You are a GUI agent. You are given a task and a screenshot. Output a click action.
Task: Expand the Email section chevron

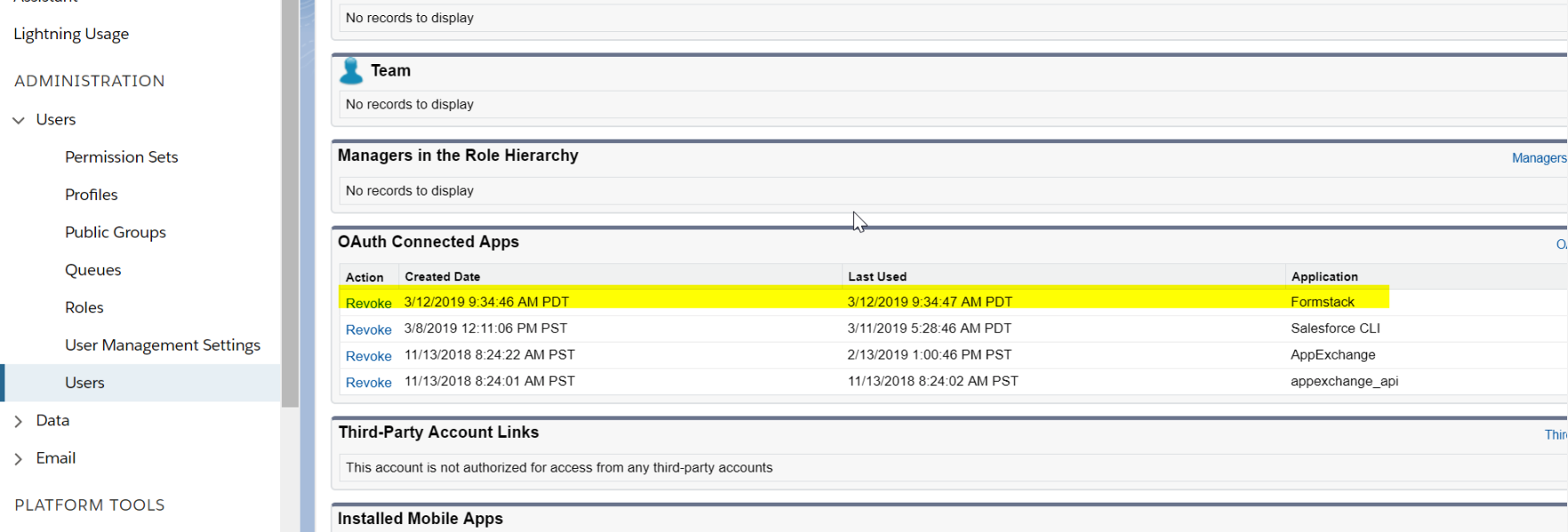pyautogui.click(x=19, y=459)
